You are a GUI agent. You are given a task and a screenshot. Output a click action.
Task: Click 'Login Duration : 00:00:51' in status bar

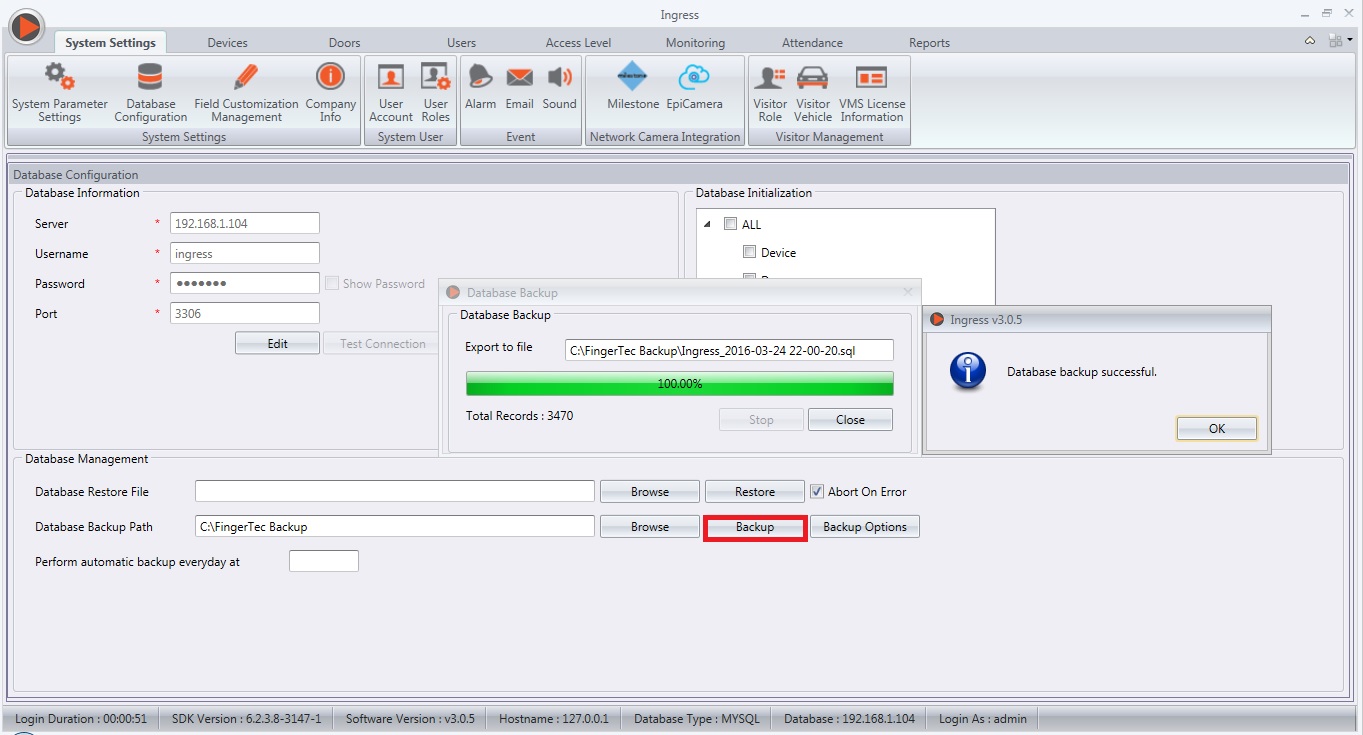(x=81, y=718)
